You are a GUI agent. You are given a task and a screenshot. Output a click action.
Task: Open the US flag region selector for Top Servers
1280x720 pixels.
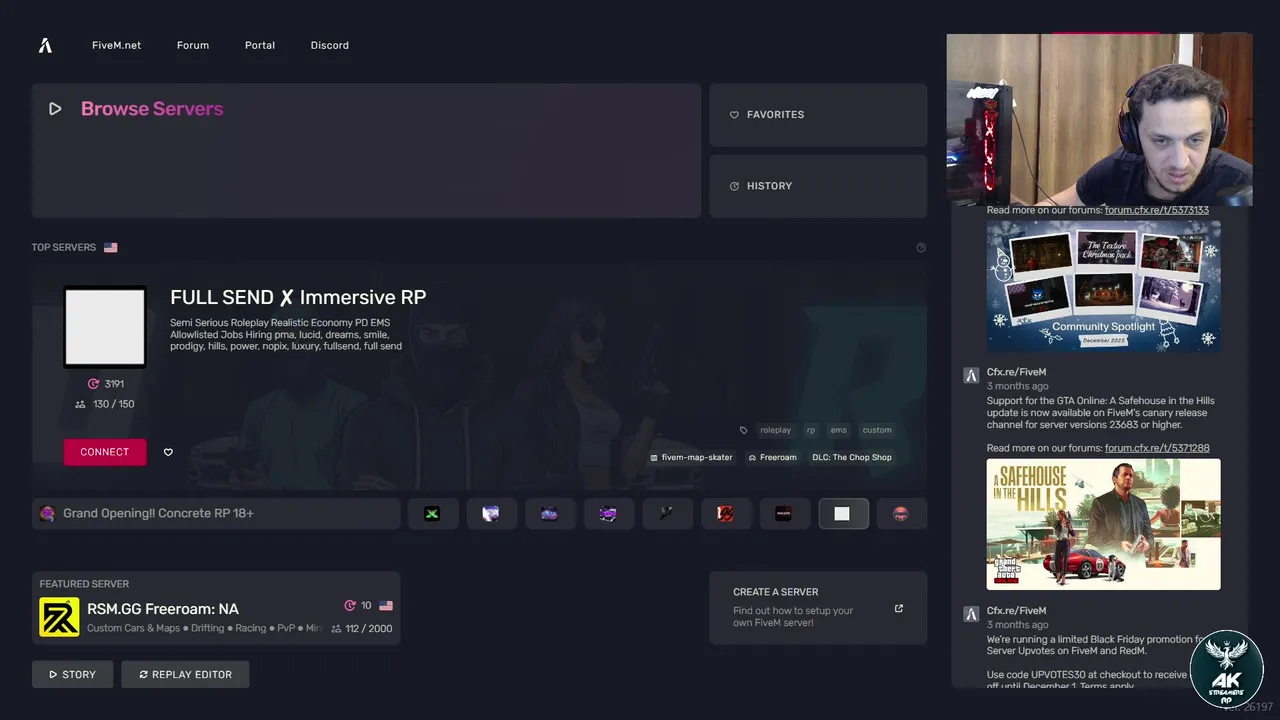tap(110, 247)
